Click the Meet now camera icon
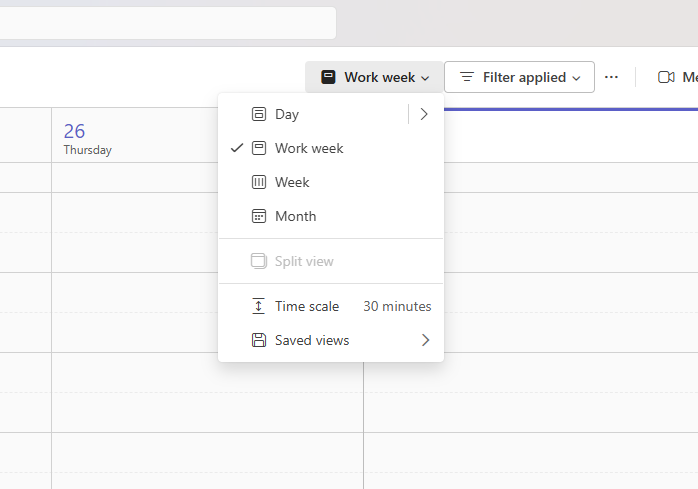Screen dimensions: 698x489 666,77
